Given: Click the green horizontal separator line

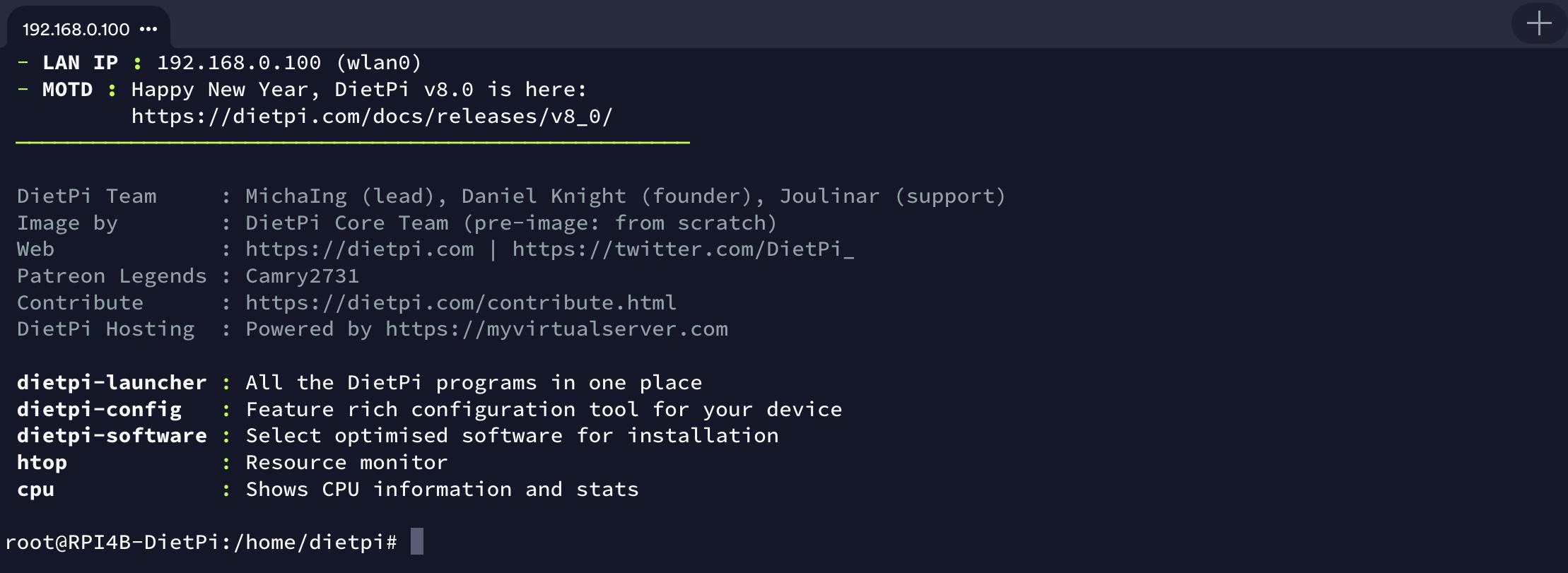Looking at the screenshot, I should (x=352, y=143).
